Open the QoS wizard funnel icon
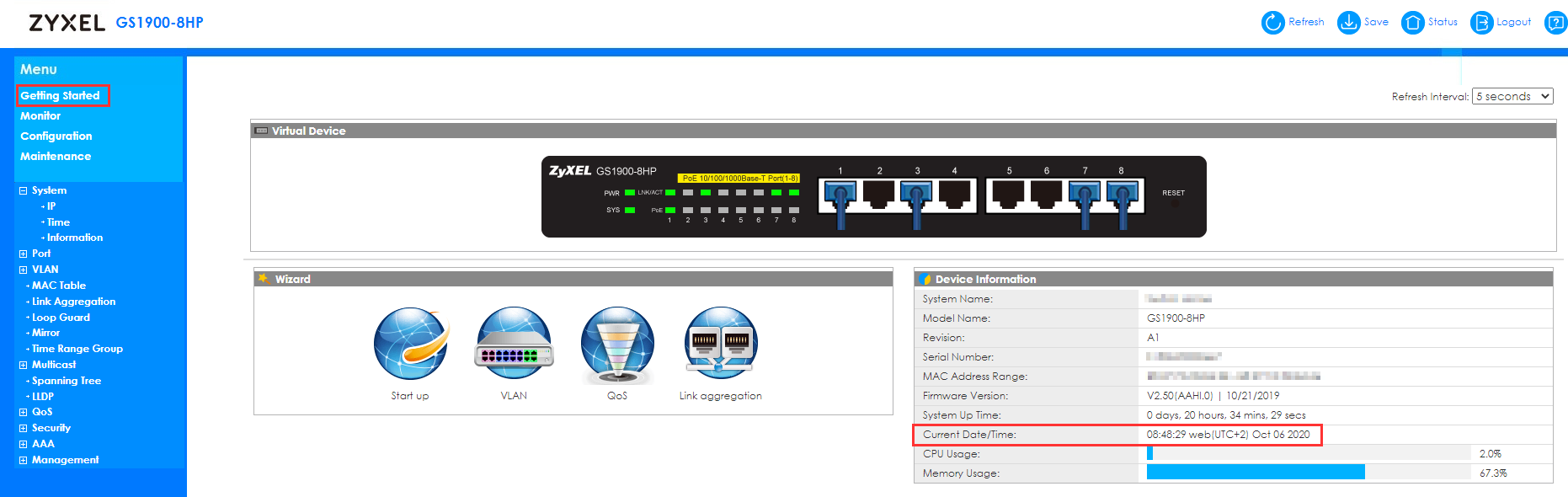 [617, 344]
